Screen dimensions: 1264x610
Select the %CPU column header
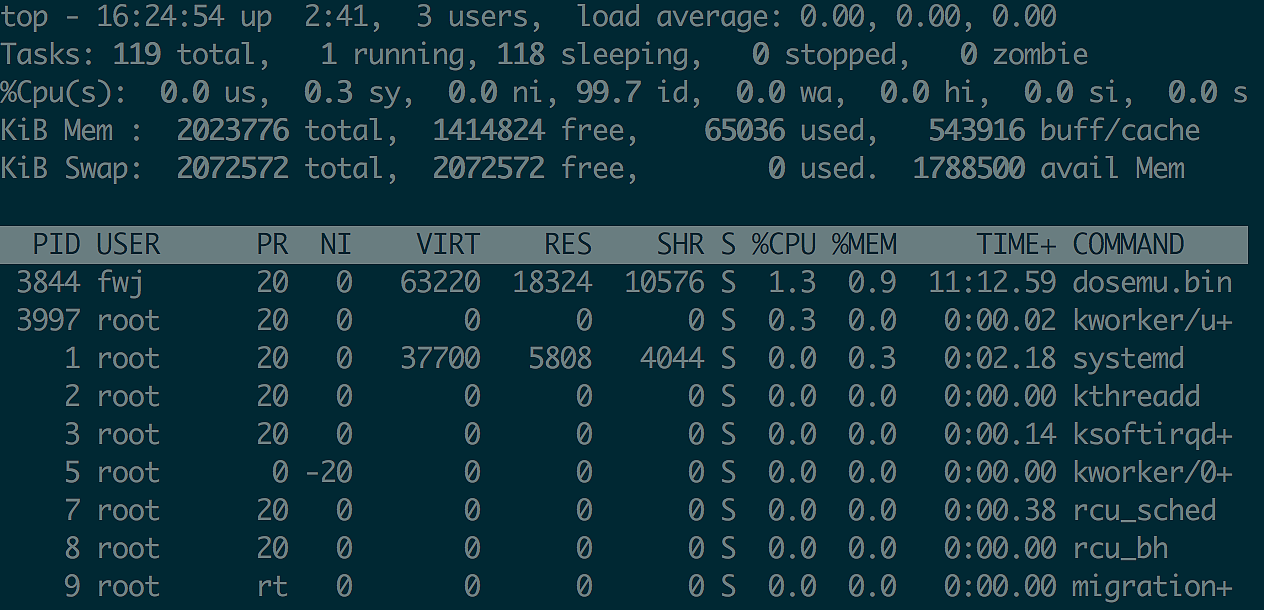(x=784, y=244)
